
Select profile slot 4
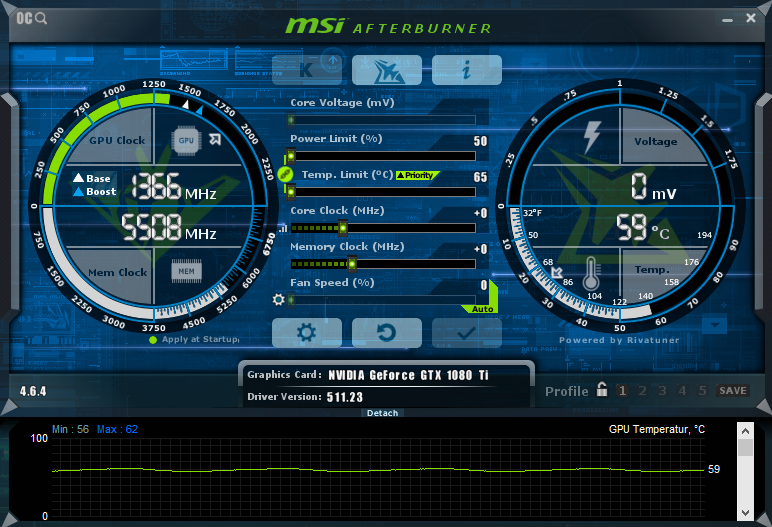coord(682,391)
